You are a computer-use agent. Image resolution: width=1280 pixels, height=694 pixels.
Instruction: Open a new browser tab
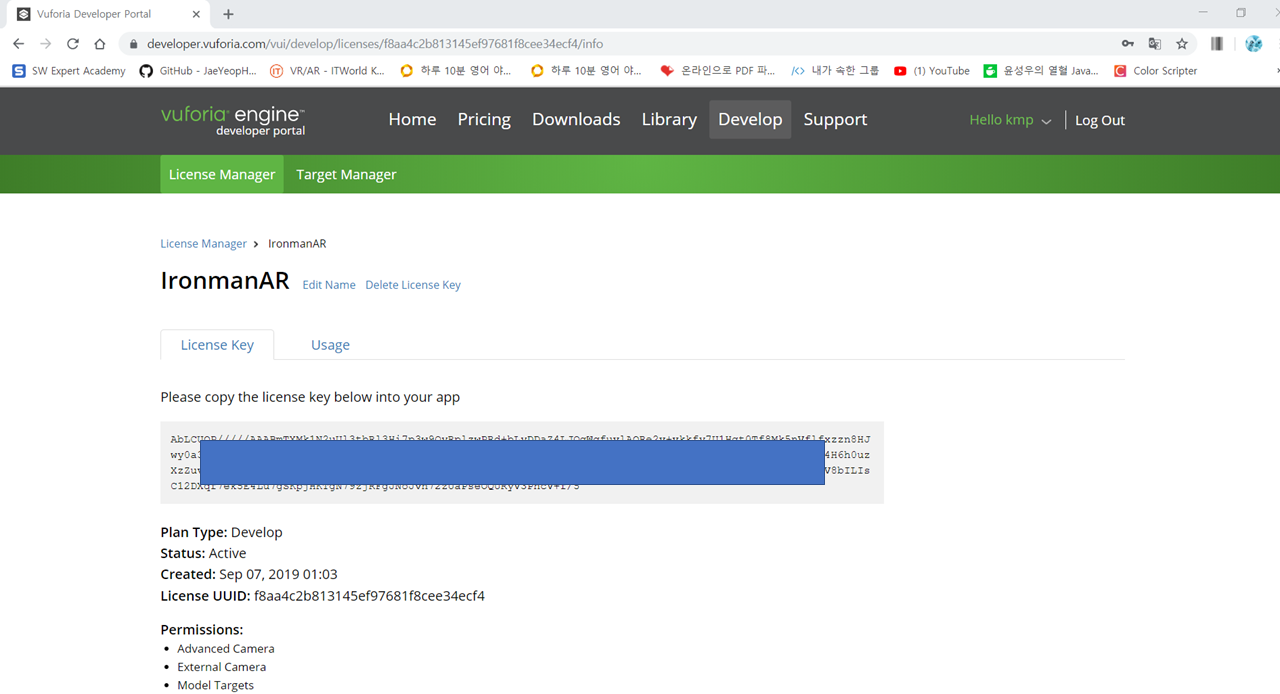point(228,14)
